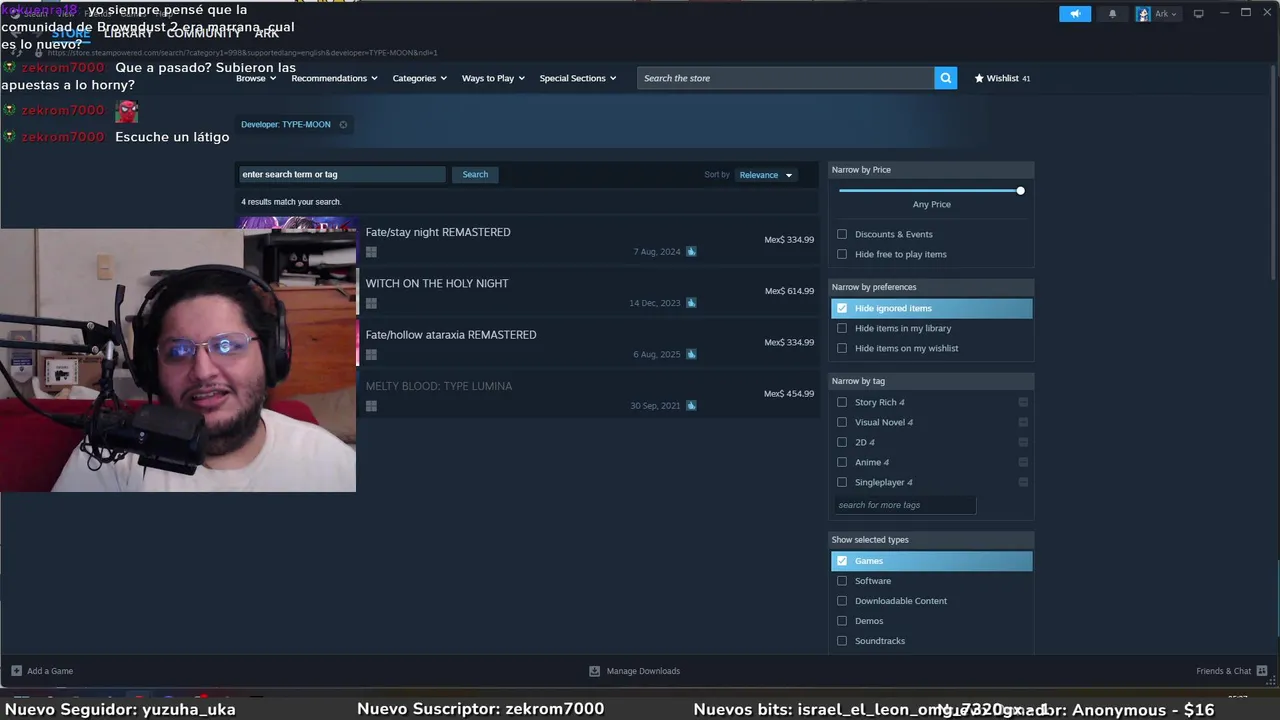The width and height of the screenshot is (1280, 720).
Task: Click Manage Downloads text
Action: pos(643,671)
